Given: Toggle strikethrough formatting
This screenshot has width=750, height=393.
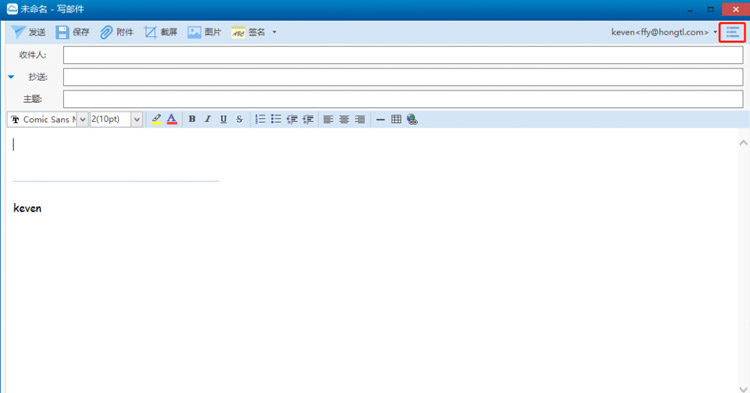Looking at the screenshot, I should (239, 119).
